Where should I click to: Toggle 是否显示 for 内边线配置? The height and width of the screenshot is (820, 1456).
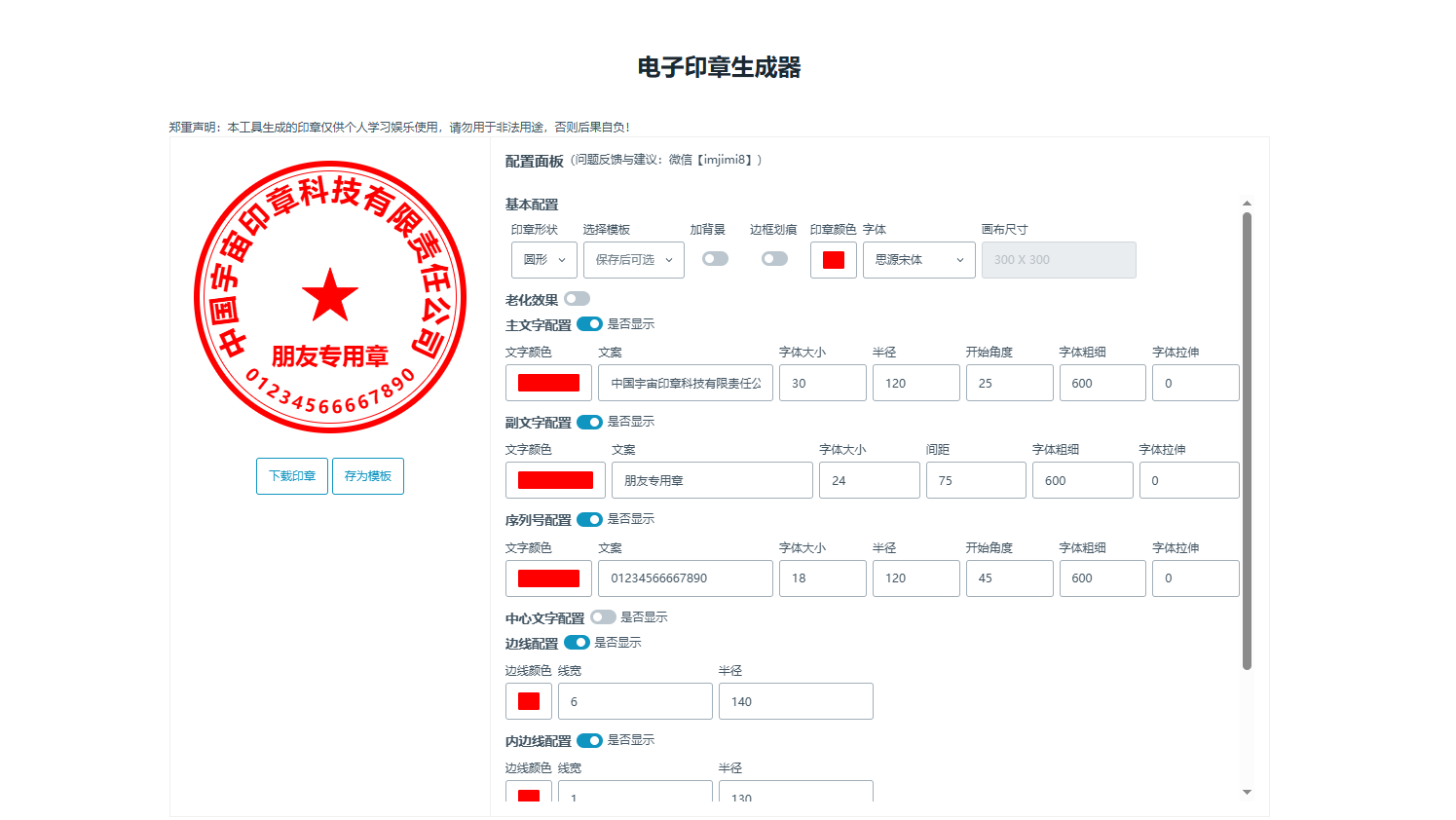coord(590,740)
